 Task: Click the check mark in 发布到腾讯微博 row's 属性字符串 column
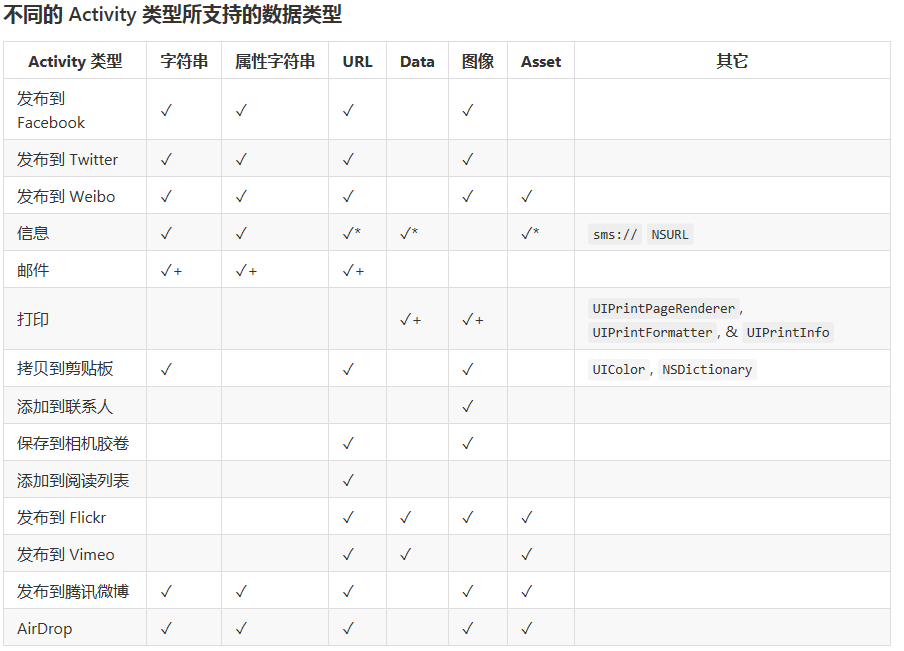pos(241,592)
